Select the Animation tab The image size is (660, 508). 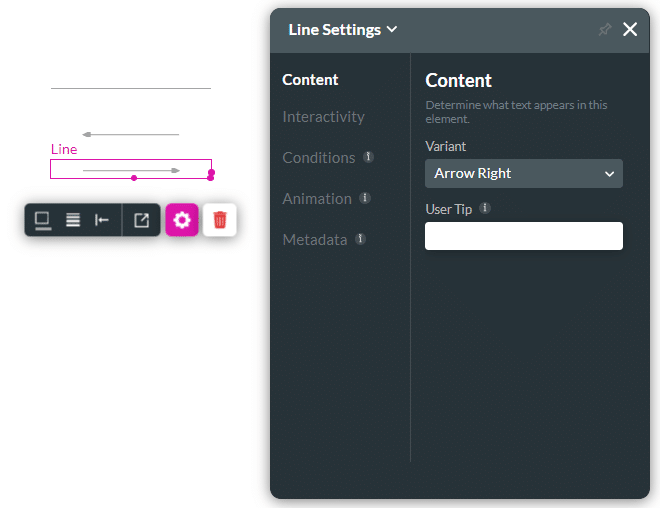pyautogui.click(x=316, y=199)
